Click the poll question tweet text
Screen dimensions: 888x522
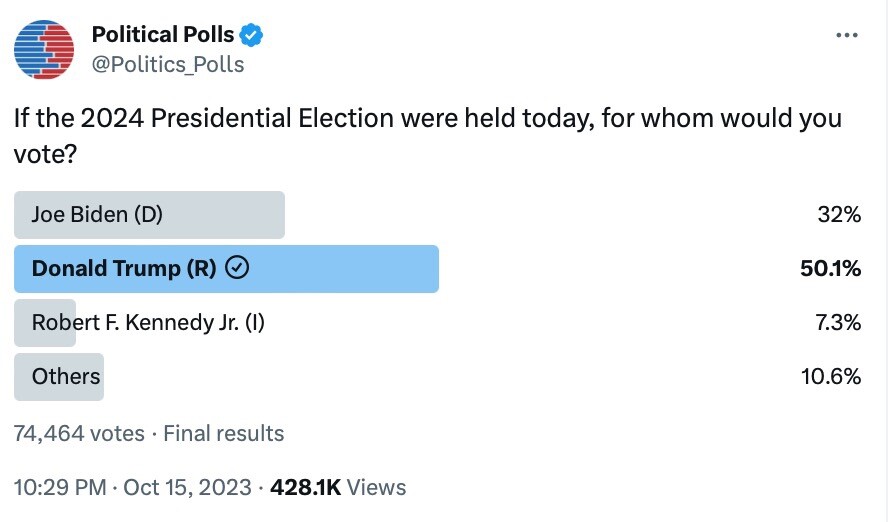coord(427,132)
